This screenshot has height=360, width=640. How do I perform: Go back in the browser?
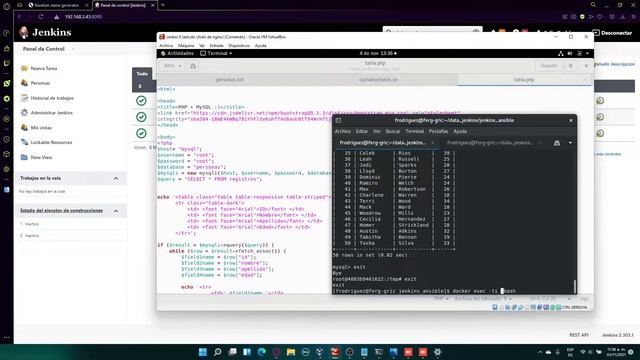(x=19, y=17)
